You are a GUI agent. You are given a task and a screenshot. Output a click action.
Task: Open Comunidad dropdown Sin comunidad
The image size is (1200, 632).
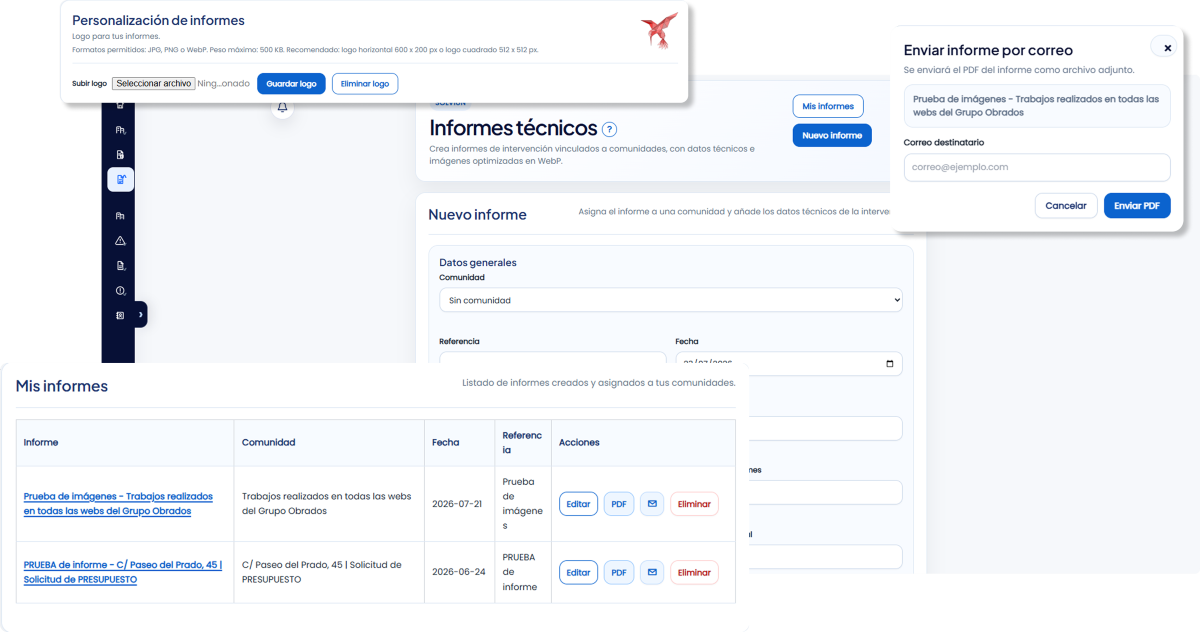[x=671, y=300]
